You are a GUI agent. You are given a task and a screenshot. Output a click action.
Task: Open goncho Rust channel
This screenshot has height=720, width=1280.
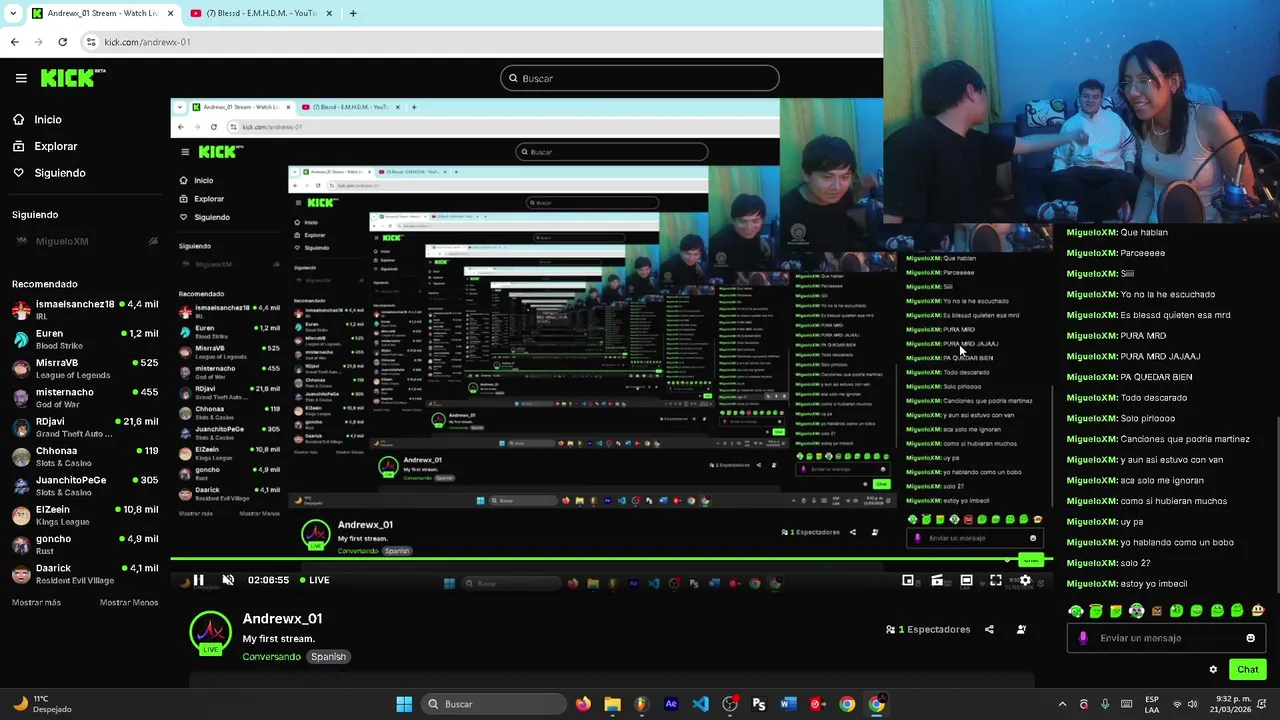pyautogui.click(x=85, y=544)
